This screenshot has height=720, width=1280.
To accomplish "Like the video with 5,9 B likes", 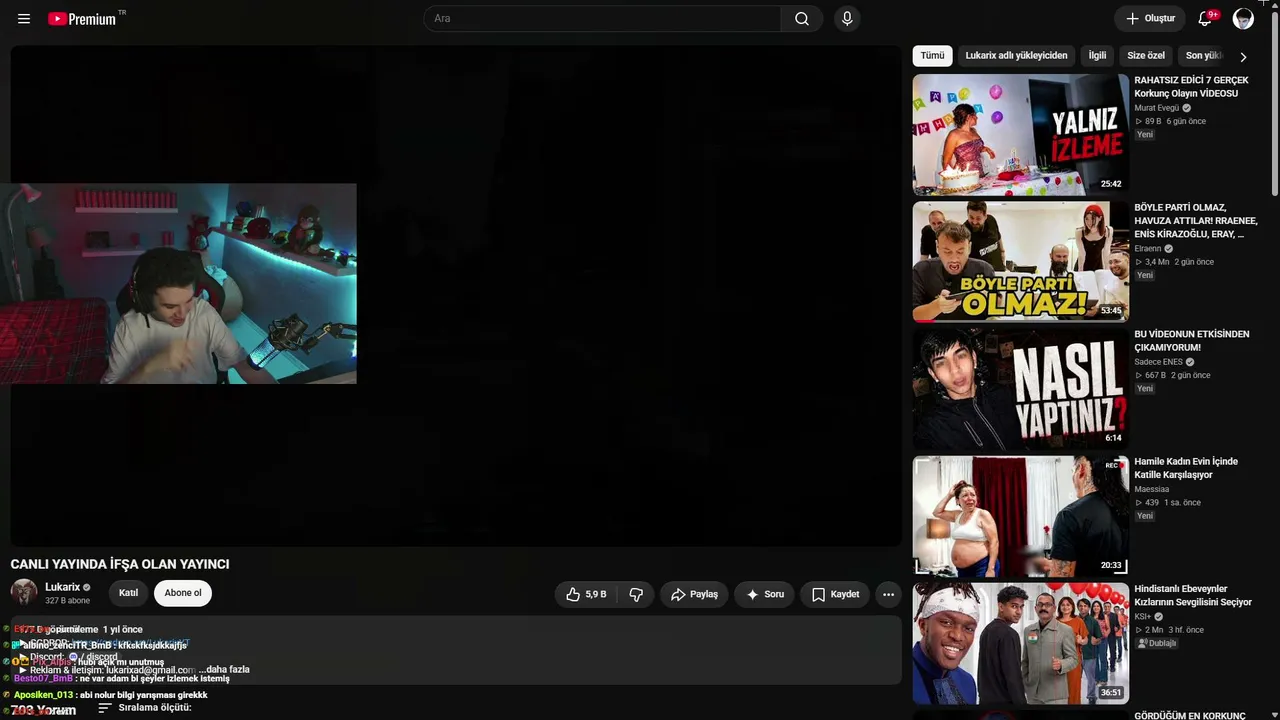I will point(586,594).
